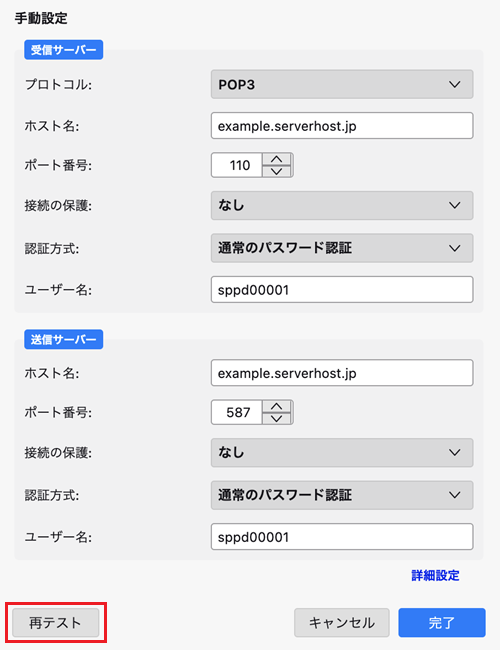Open outgoing 認証方式 password authentication dropdown
The width and height of the screenshot is (500, 650).
pyautogui.click(x=342, y=495)
